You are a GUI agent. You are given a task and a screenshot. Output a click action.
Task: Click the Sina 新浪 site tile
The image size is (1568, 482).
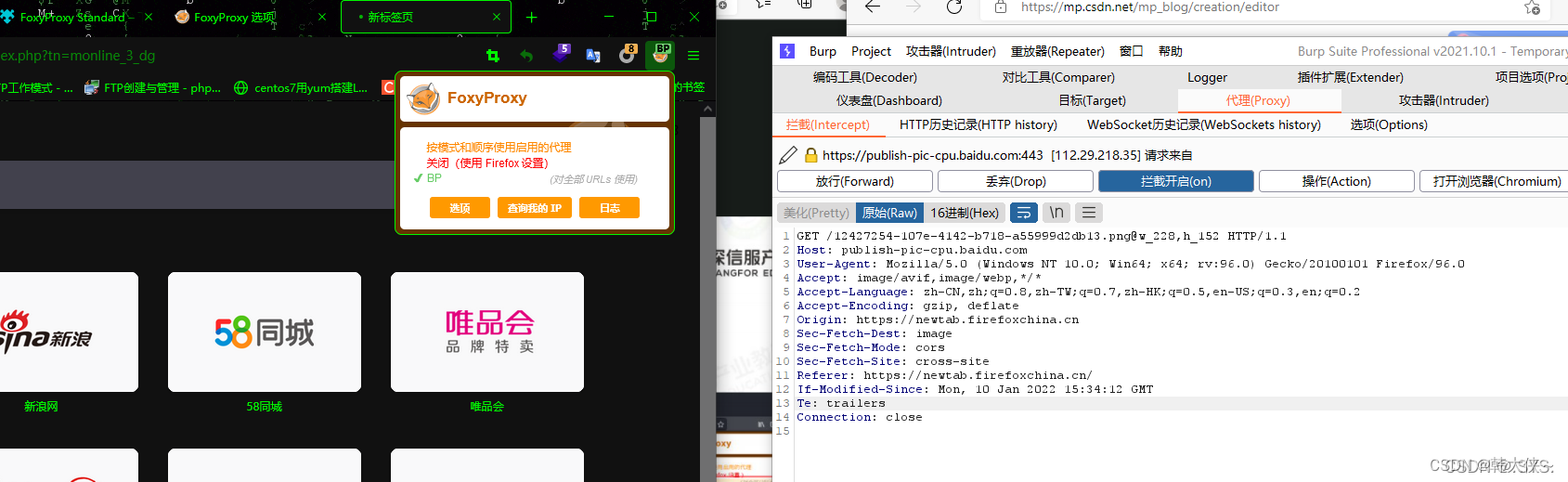coord(69,332)
